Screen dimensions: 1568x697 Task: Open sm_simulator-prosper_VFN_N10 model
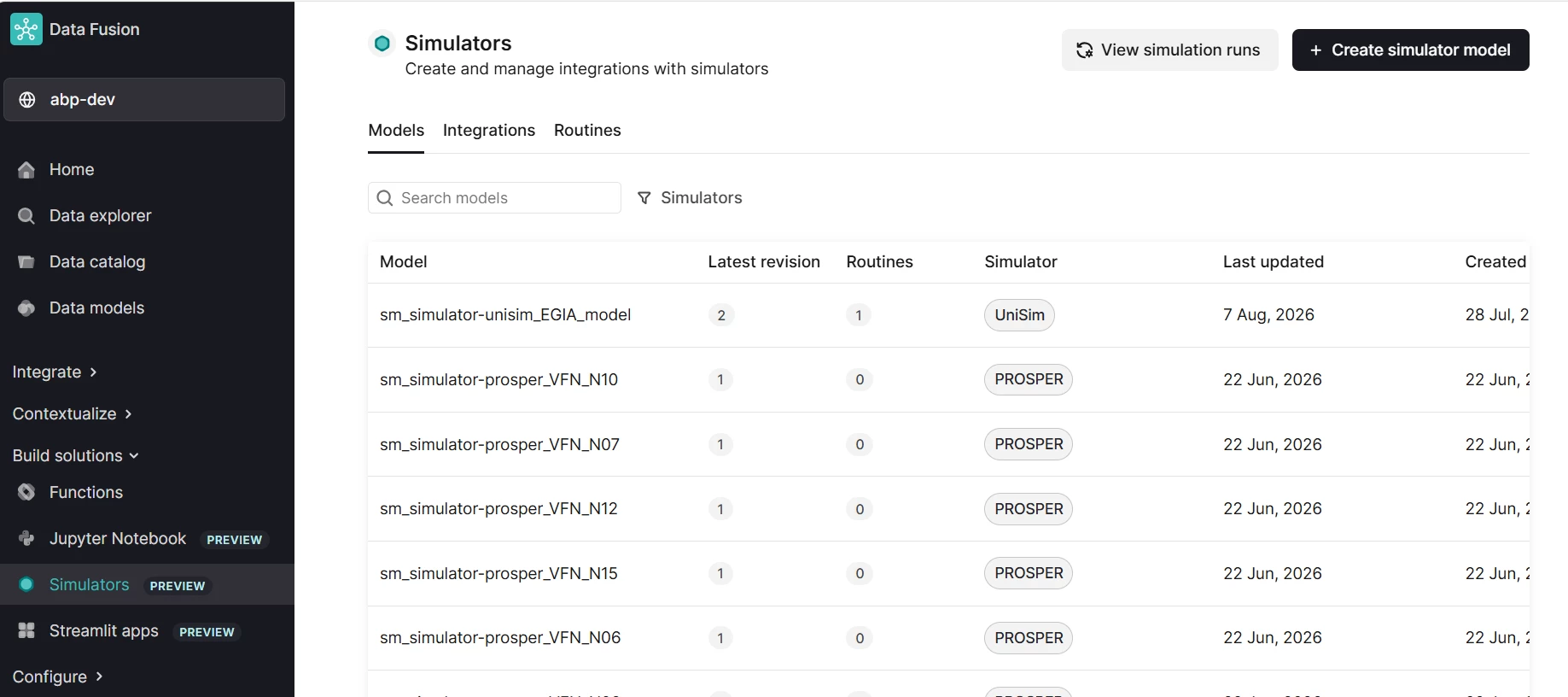[498, 380]
